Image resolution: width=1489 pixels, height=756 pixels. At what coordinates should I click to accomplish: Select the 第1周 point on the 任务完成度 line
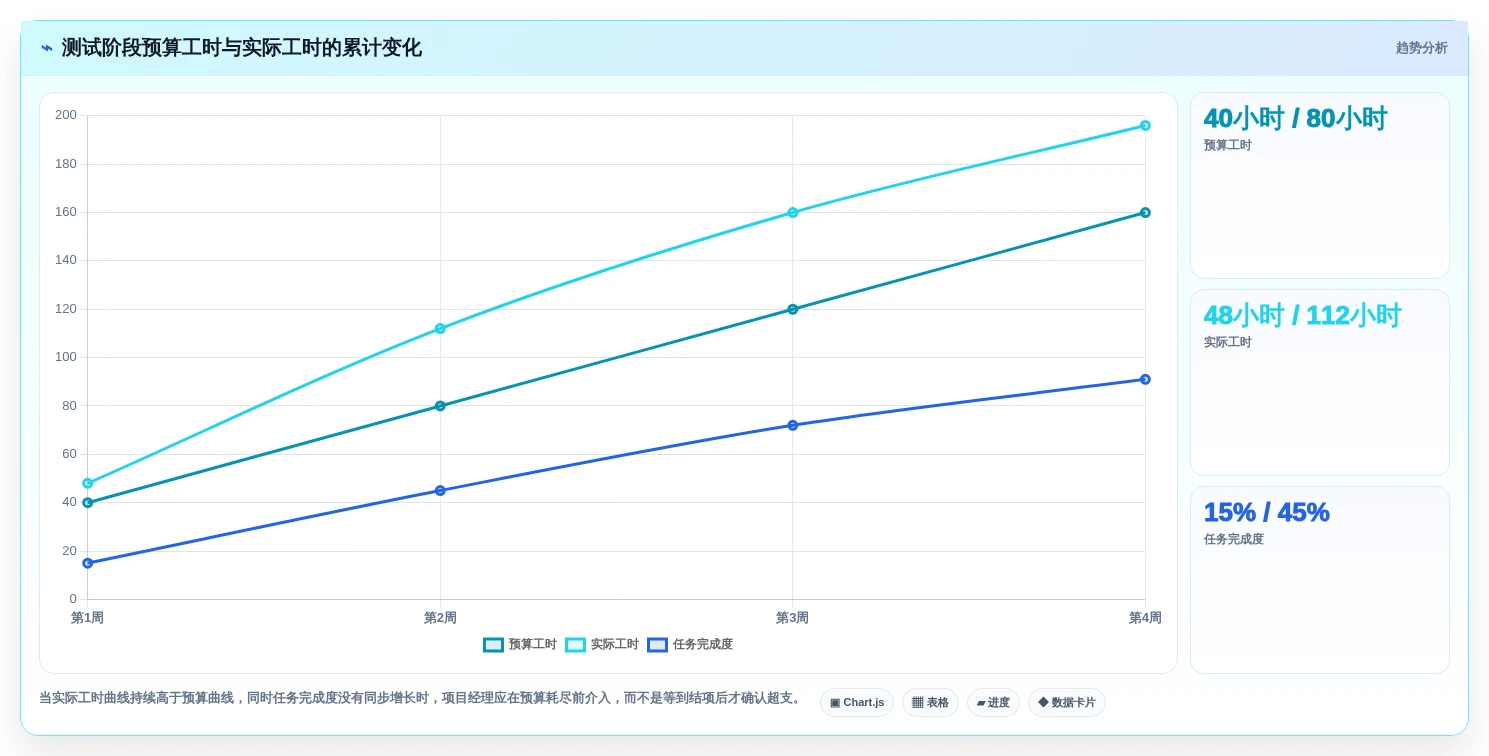pyautogui.click(x=88, y=564)
